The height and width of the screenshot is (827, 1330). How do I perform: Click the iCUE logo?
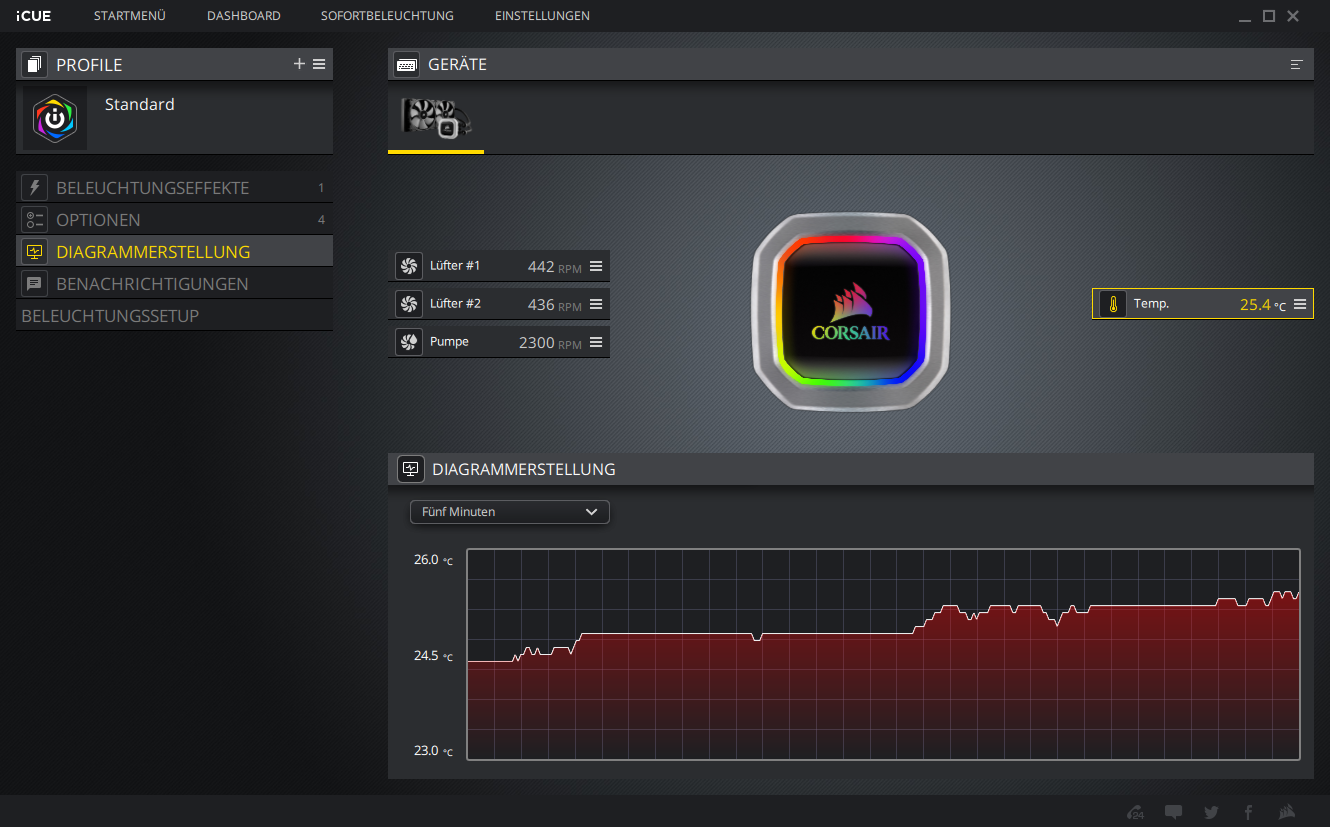tap(34, 16)
